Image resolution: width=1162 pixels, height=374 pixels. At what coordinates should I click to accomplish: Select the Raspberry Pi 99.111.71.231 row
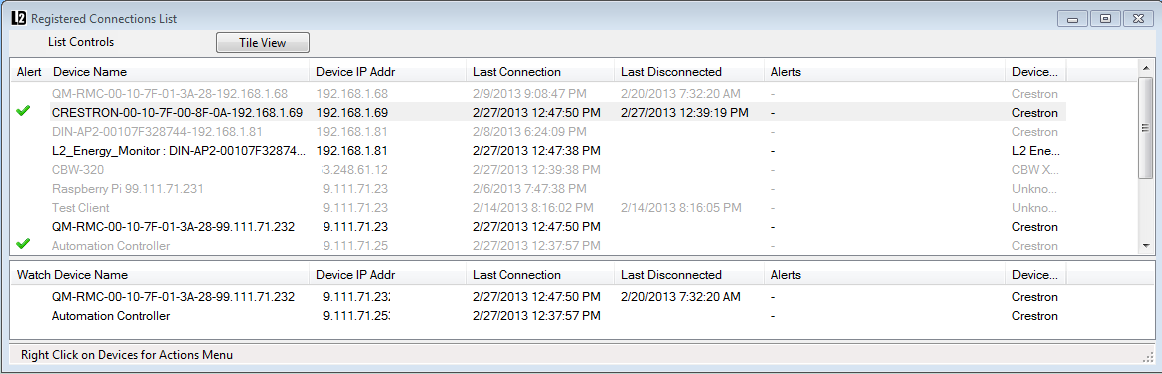[539, 189]
